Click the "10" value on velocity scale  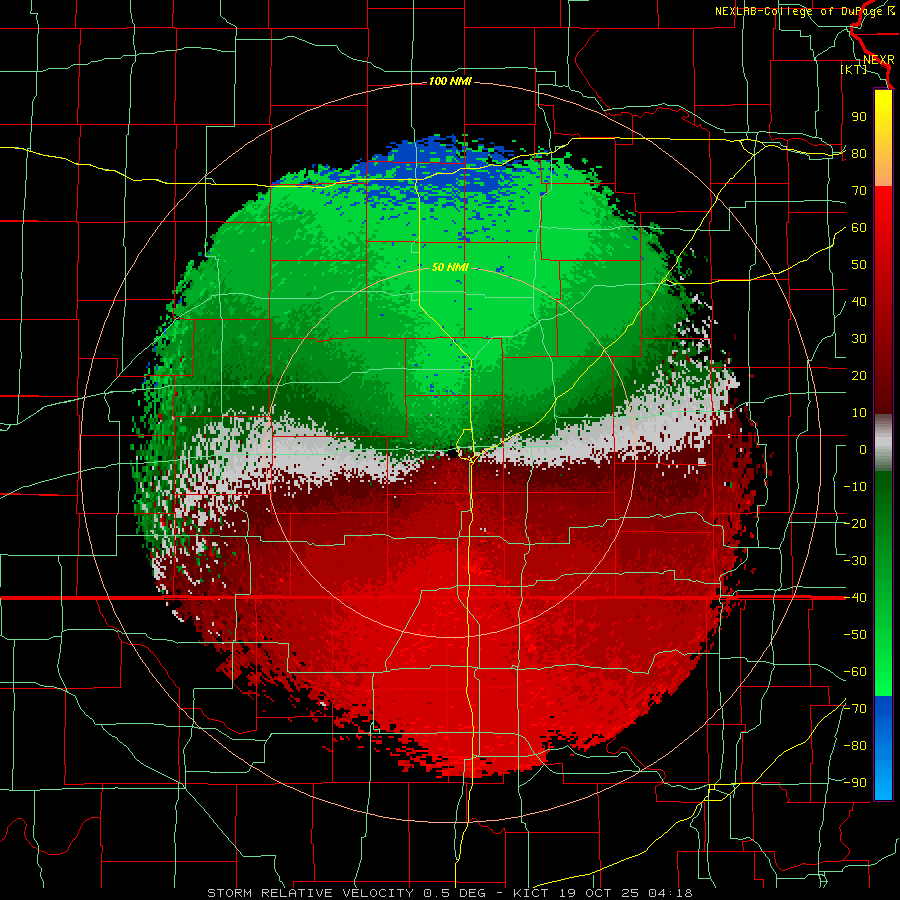[859, 413]
